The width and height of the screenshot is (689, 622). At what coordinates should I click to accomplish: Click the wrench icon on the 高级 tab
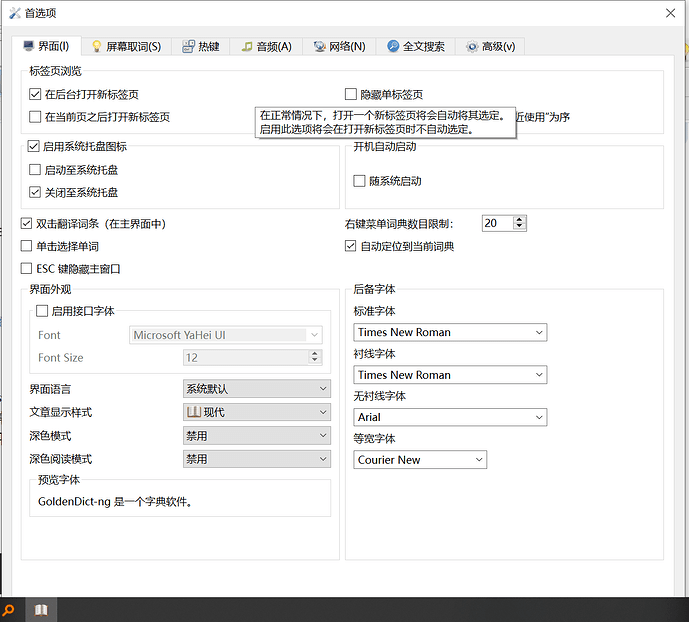[x=470, y=46]
